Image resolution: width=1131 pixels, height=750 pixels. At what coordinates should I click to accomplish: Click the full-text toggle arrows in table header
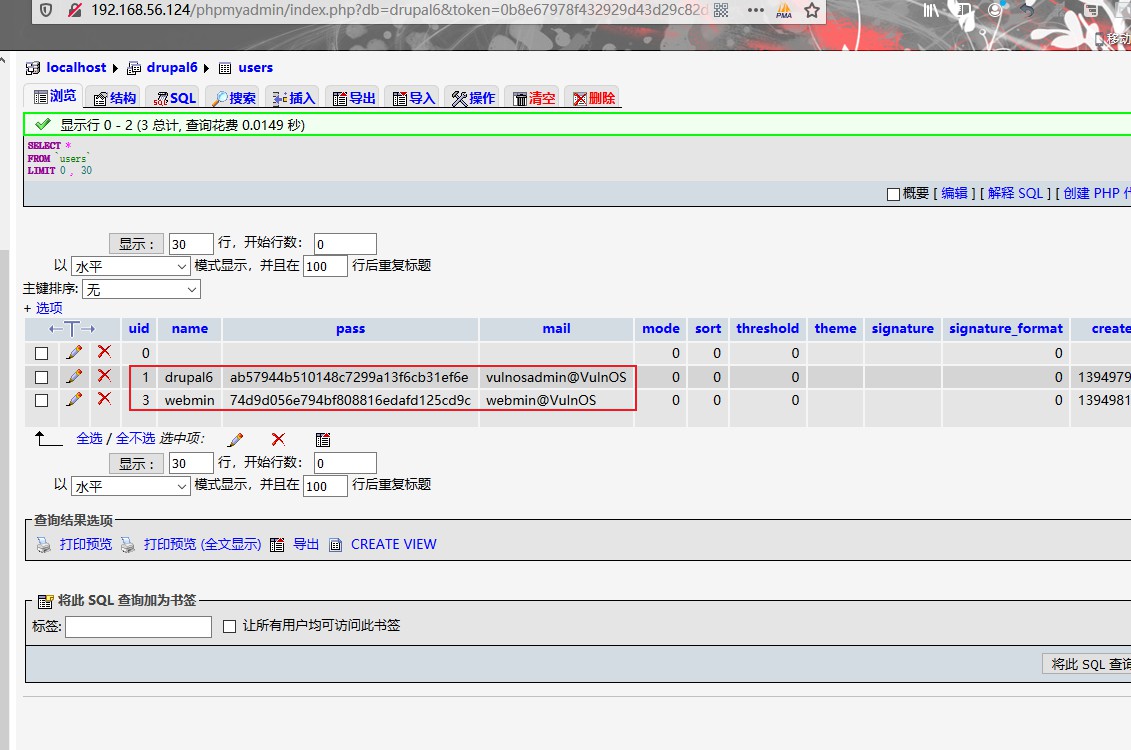tap(72, 329)
